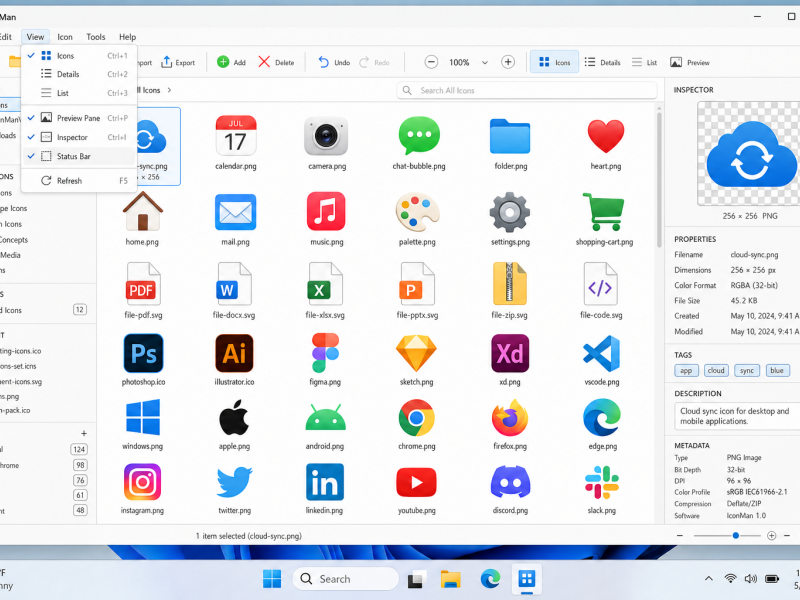Click the green Add button
This screenshot has width=800, height=600.
point(232,62)
